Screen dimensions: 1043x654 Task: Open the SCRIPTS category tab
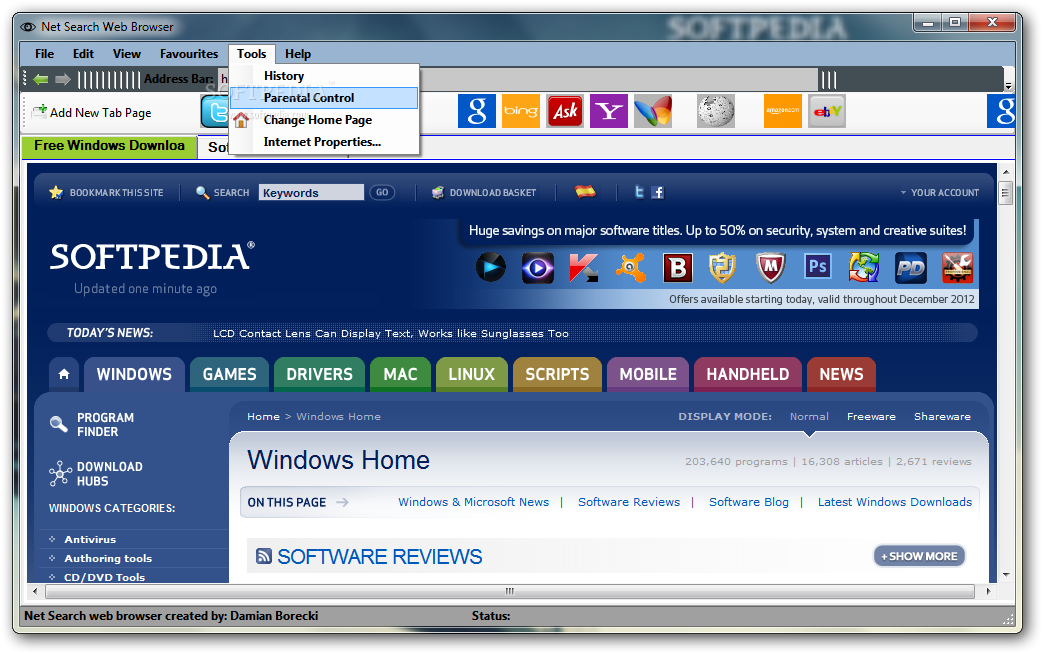[x=557, y=375]
